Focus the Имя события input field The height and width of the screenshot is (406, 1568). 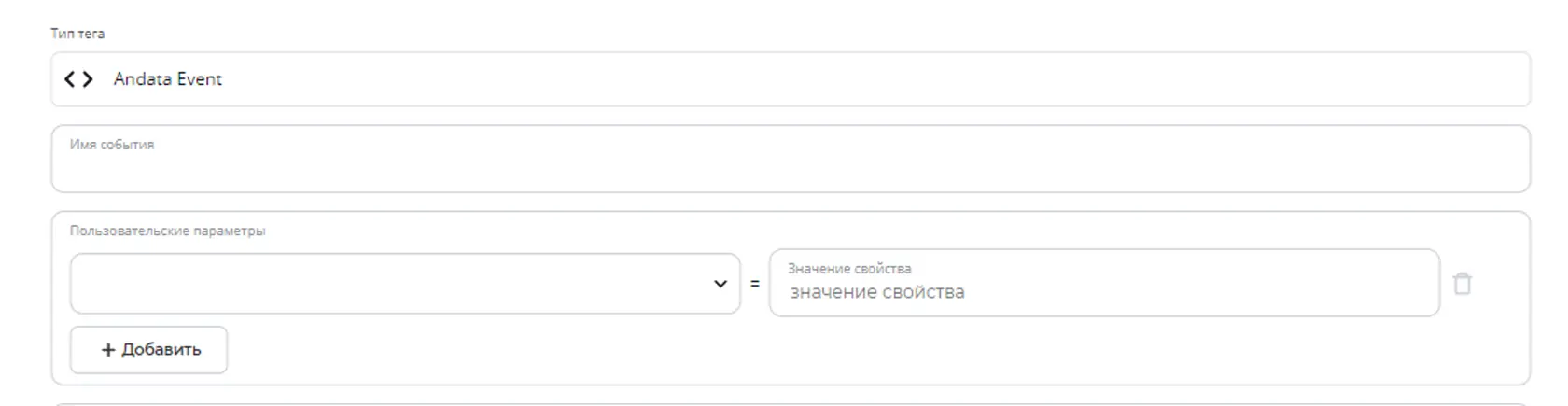(x=791, y=159)
